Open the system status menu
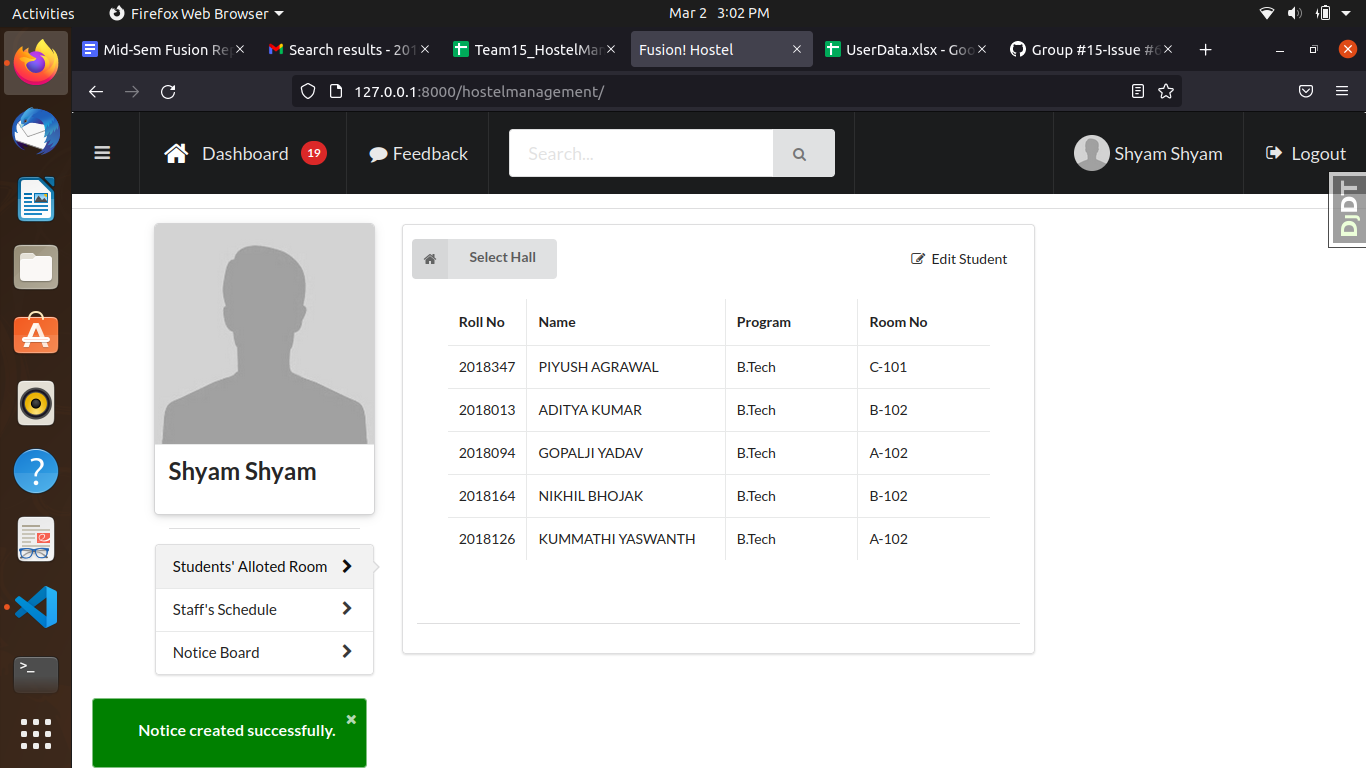This screenshot has height=768, width=1366. point(1307,13)
